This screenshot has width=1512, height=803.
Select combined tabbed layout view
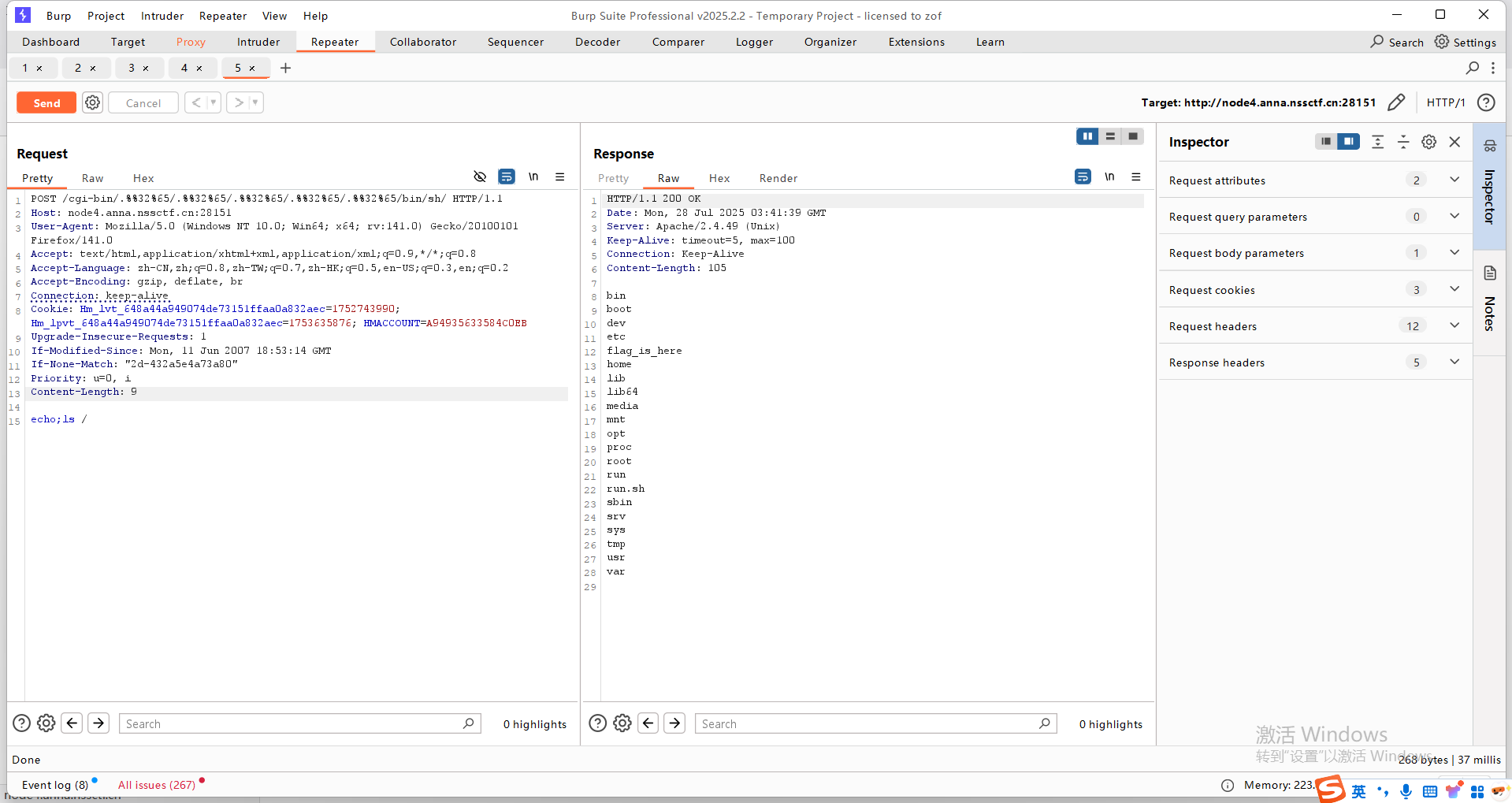[1133, 136]
